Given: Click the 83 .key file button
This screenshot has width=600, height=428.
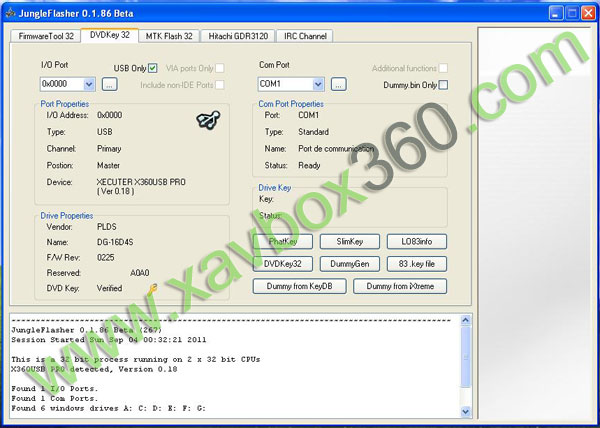Looking at the screenshot, I should coord(417,264).
